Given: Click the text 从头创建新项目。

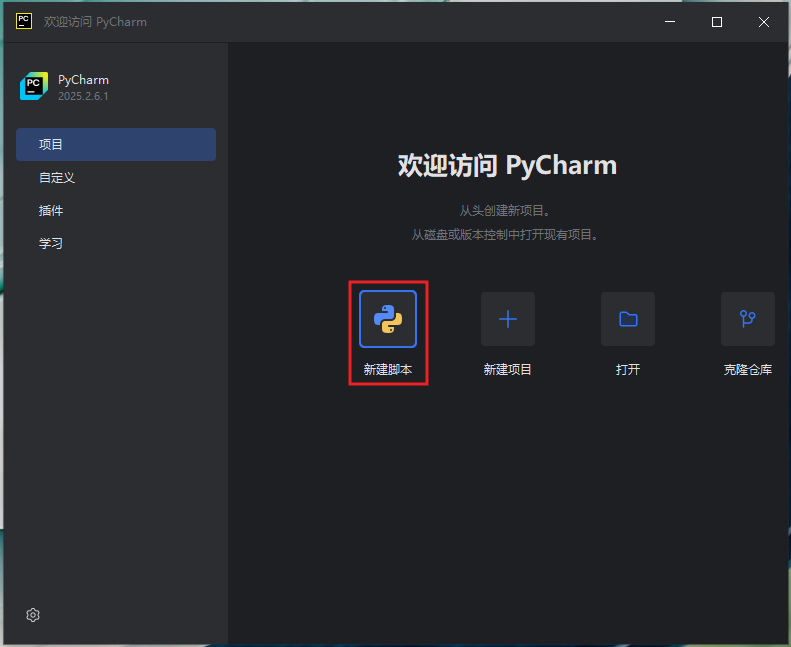Looking at the screenshot, I should click(x=504, y=210).
